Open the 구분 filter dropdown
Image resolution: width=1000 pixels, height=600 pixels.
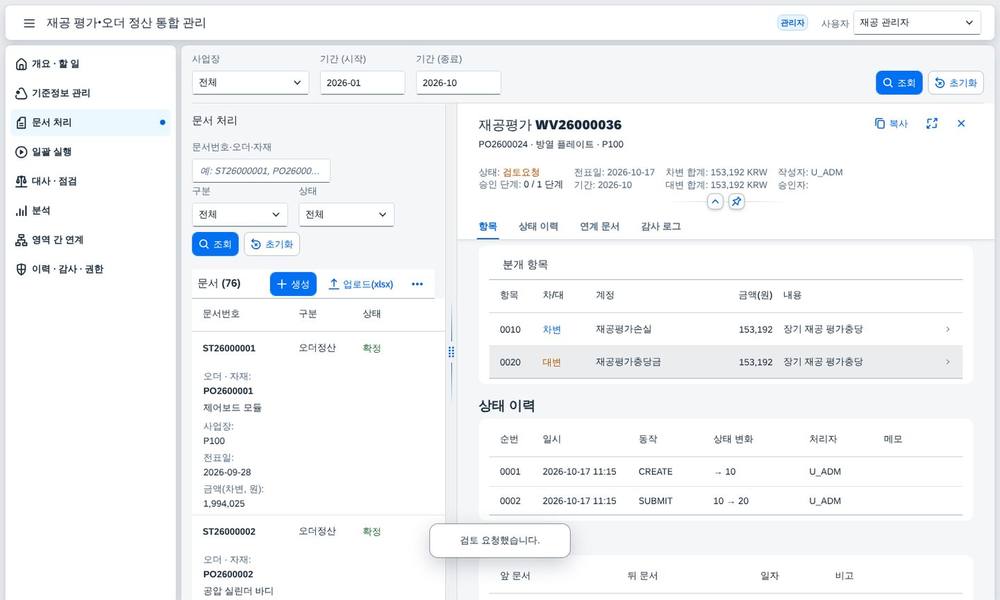pyautogui.click(x=239, y=215)
